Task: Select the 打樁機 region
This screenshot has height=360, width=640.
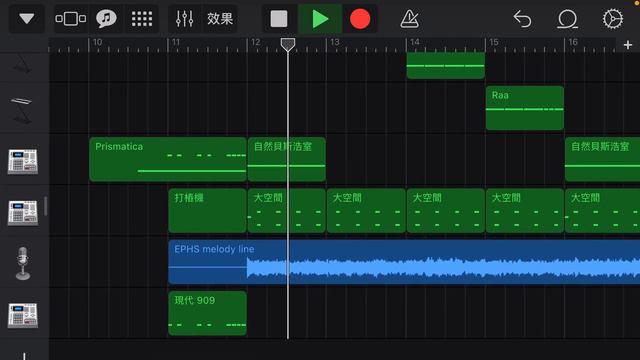Action: tap(207, 211)
